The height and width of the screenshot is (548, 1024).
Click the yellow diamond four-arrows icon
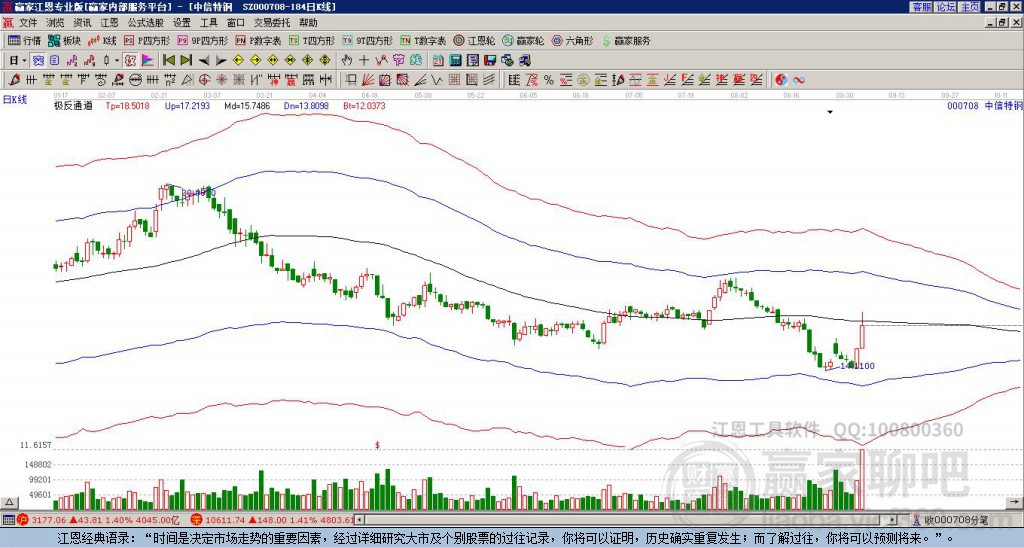(325, 60)
